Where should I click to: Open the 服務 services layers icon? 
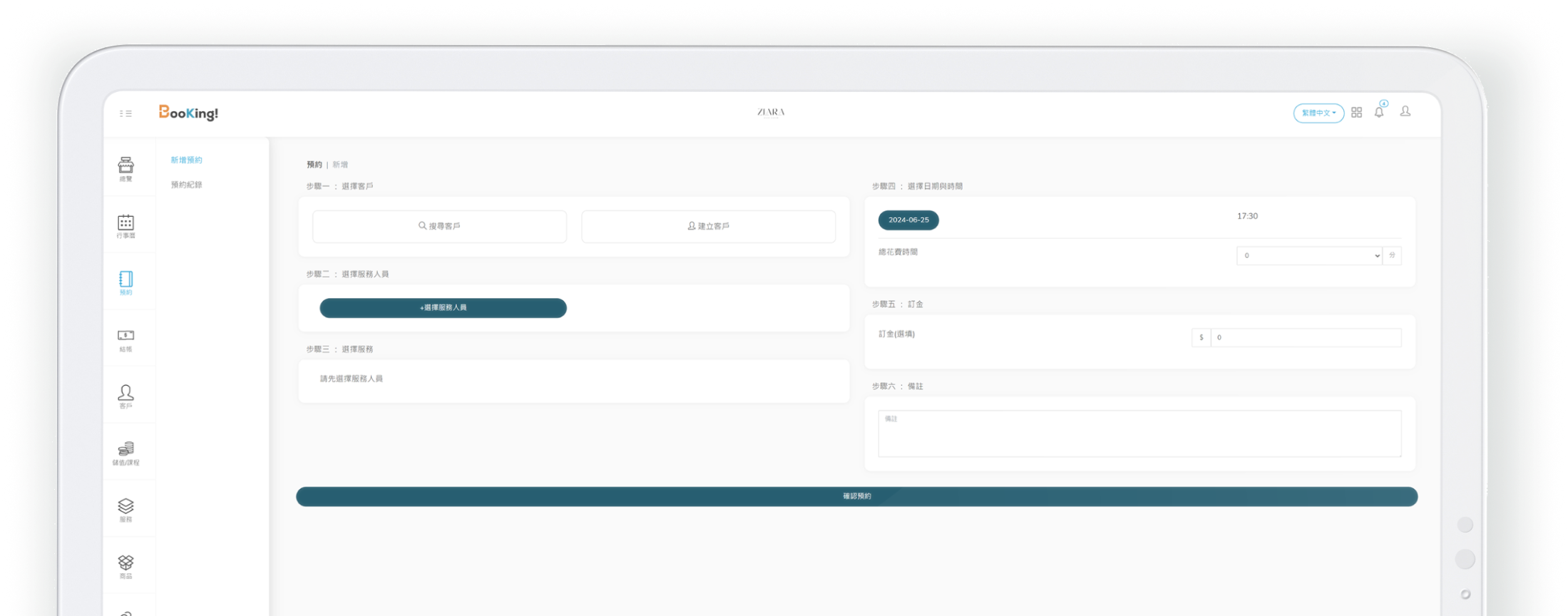coord(125,508)
